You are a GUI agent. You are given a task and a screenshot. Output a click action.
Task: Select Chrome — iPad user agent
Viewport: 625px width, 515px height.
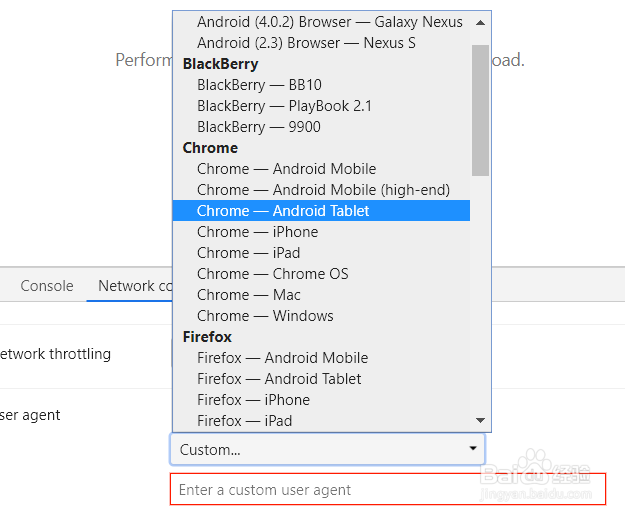coord(321,253)
